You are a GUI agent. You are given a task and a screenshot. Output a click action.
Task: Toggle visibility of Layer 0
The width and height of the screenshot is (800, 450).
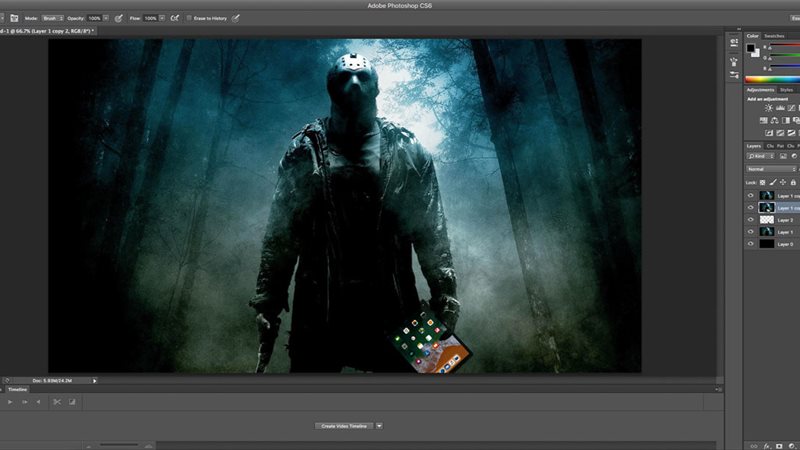pos(751,244)
